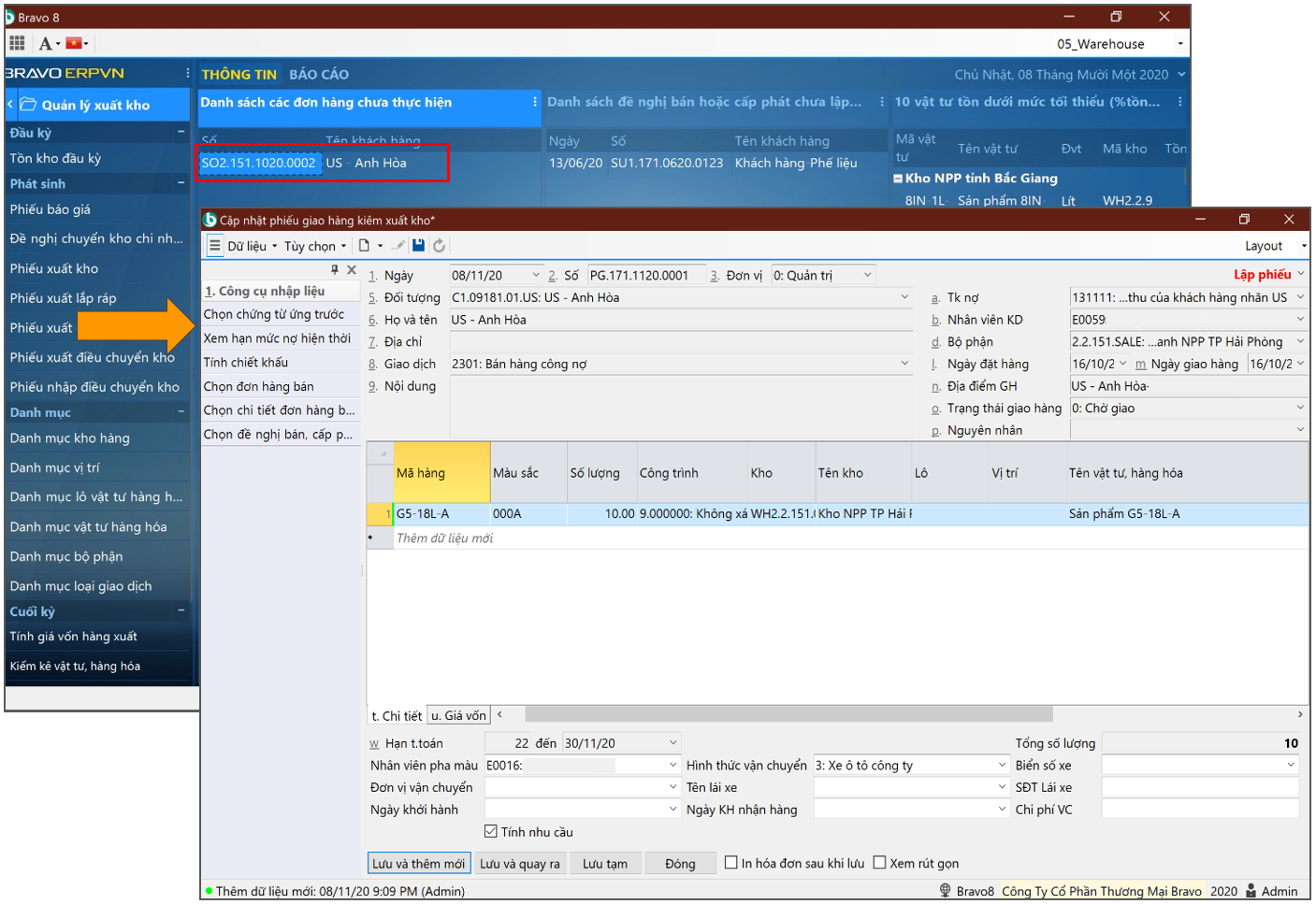Expand the Trạng thái giao hàng dropdown
1316x904 pixels.
pyautogui.click(x=1299, y=408)
